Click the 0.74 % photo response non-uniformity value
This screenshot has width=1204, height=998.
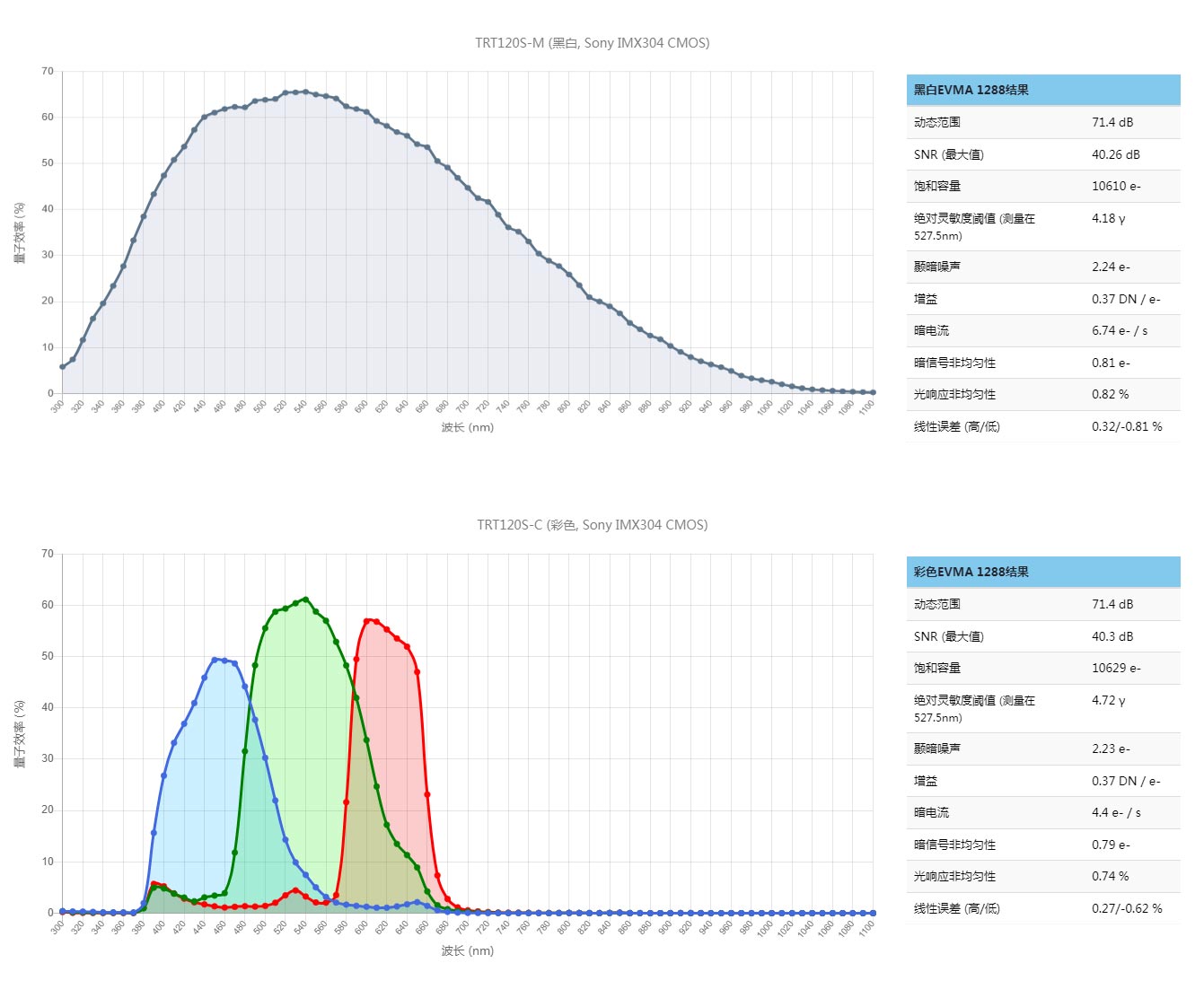pyautogui.click(x=1110, y=876)
